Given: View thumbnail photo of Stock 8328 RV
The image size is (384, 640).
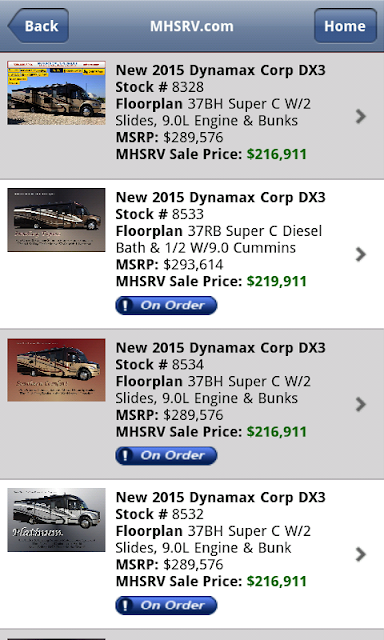Looking at the screenshot, I should point(56,93).
